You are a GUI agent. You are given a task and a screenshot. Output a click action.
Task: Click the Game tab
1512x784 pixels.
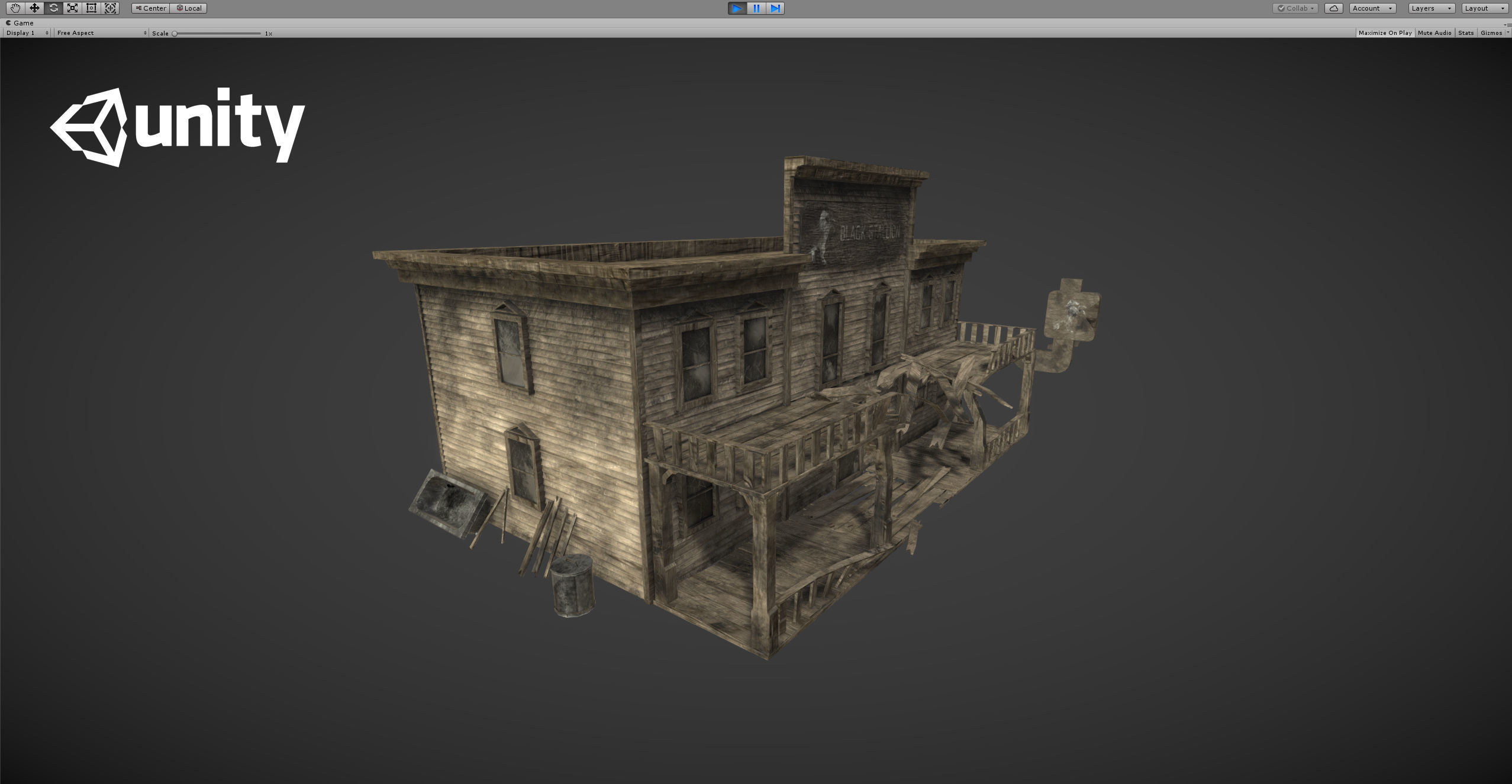click(x=20, y=23)
